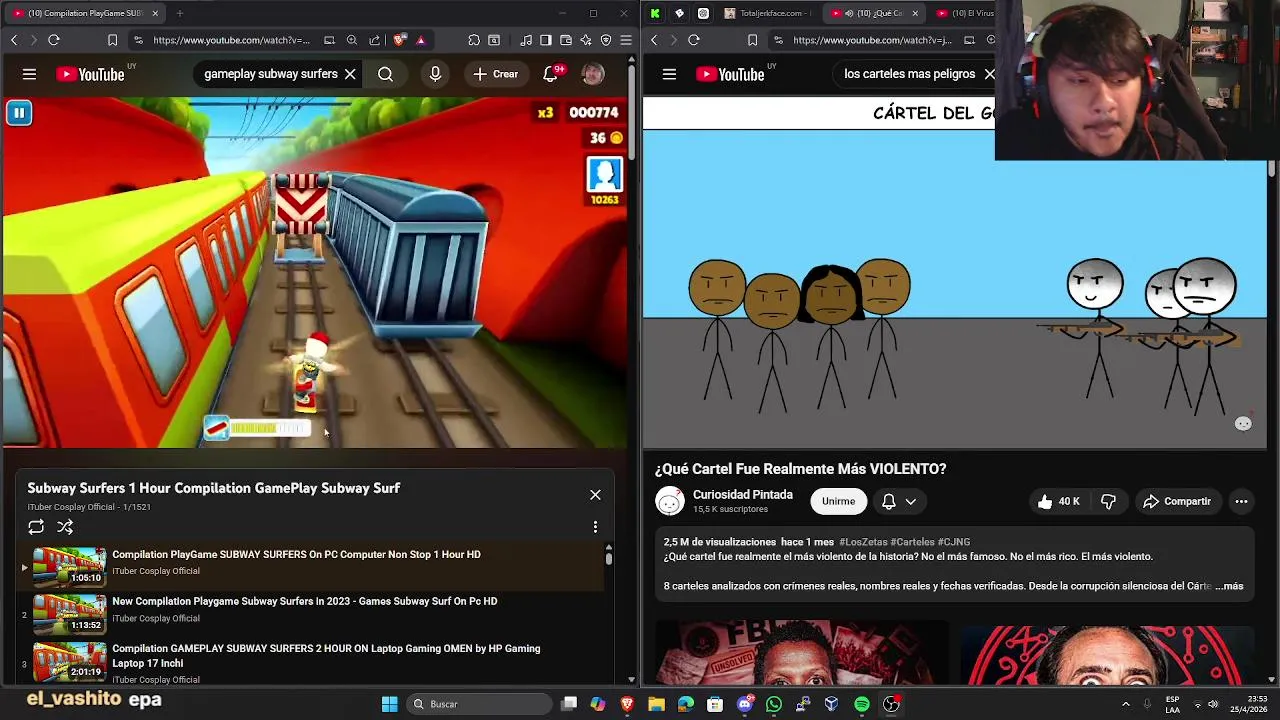Show hidden system tray icons
Viewport: 1280px width, 720px height.
click(x=1125, y=704)
